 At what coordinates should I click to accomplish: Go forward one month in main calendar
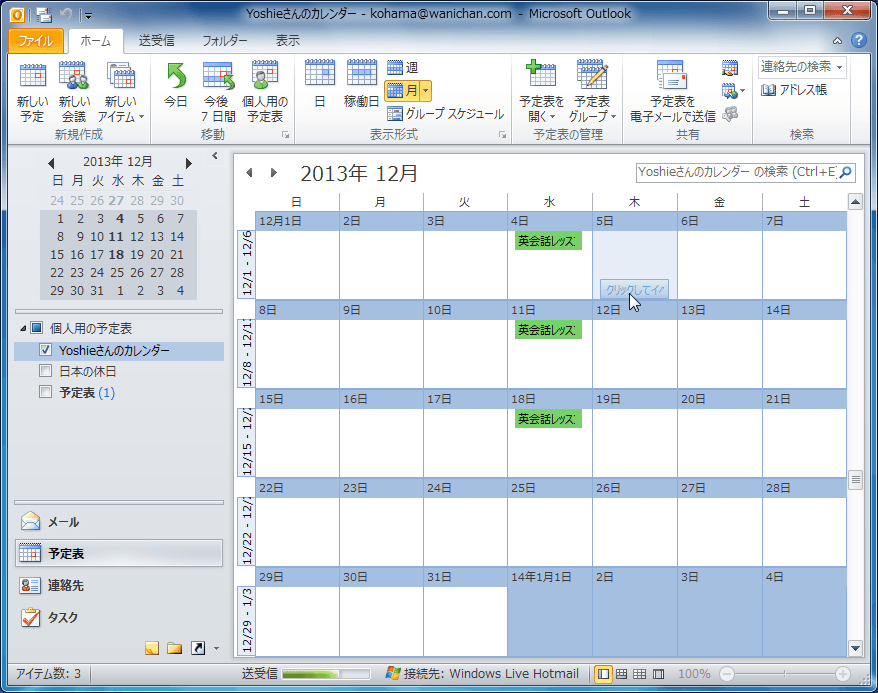pos(274,172)
